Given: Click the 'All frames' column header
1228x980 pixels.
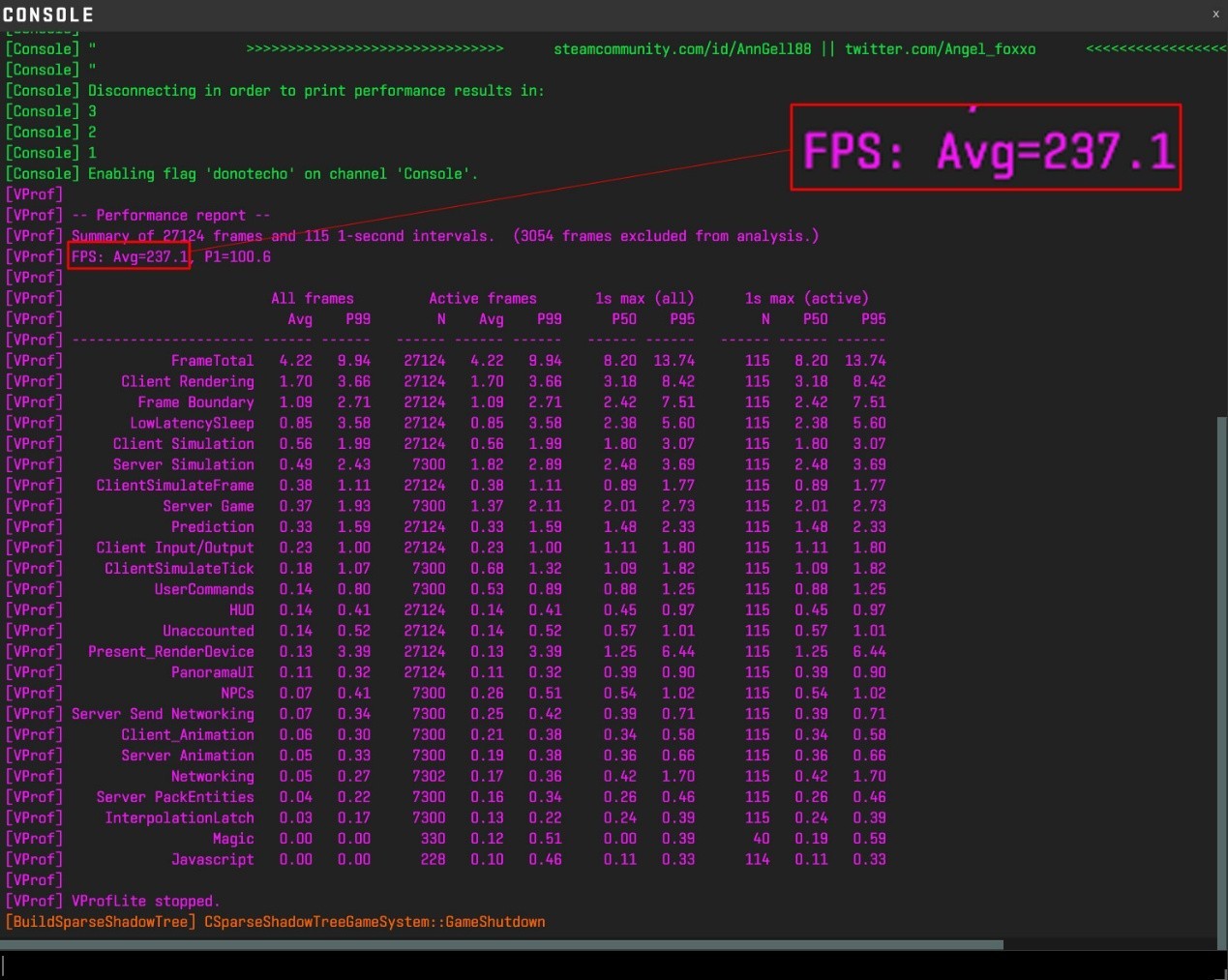Looking at the screenshot, I should click(x=312, y=299).
